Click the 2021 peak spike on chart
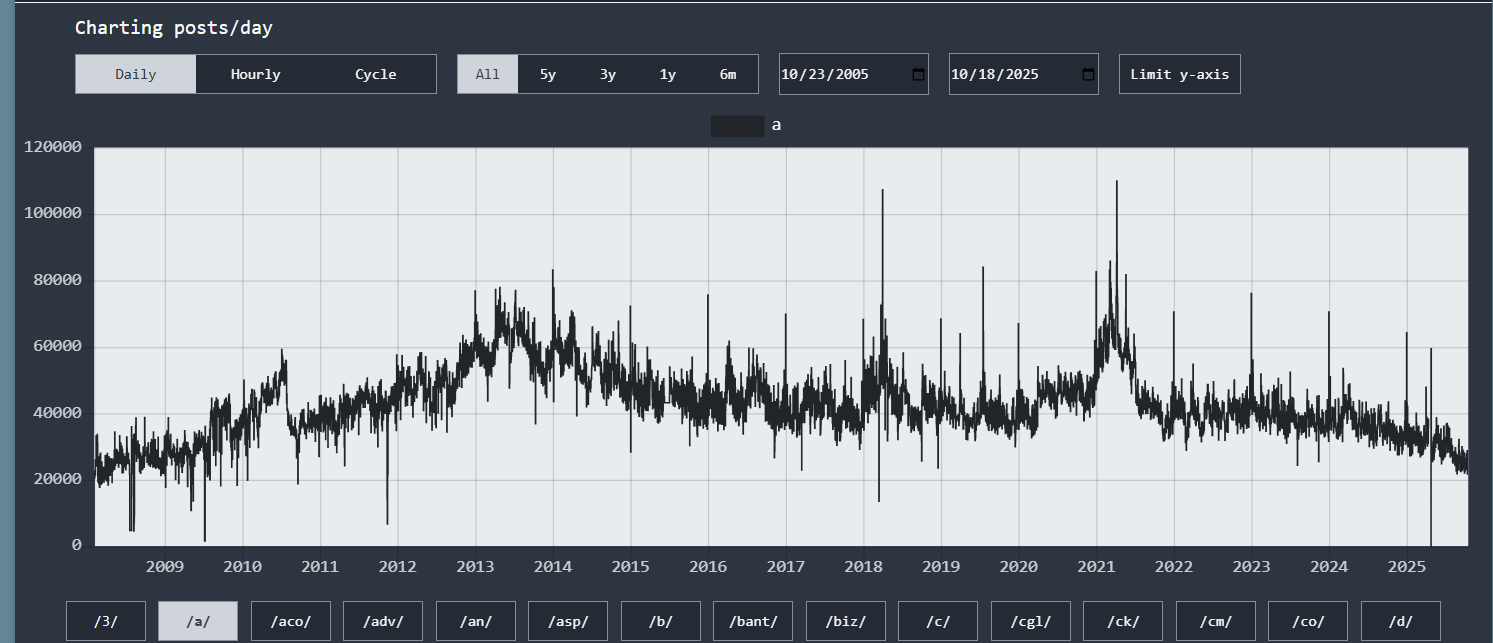Viewport: 1493px width, 643px height. 1117,183
